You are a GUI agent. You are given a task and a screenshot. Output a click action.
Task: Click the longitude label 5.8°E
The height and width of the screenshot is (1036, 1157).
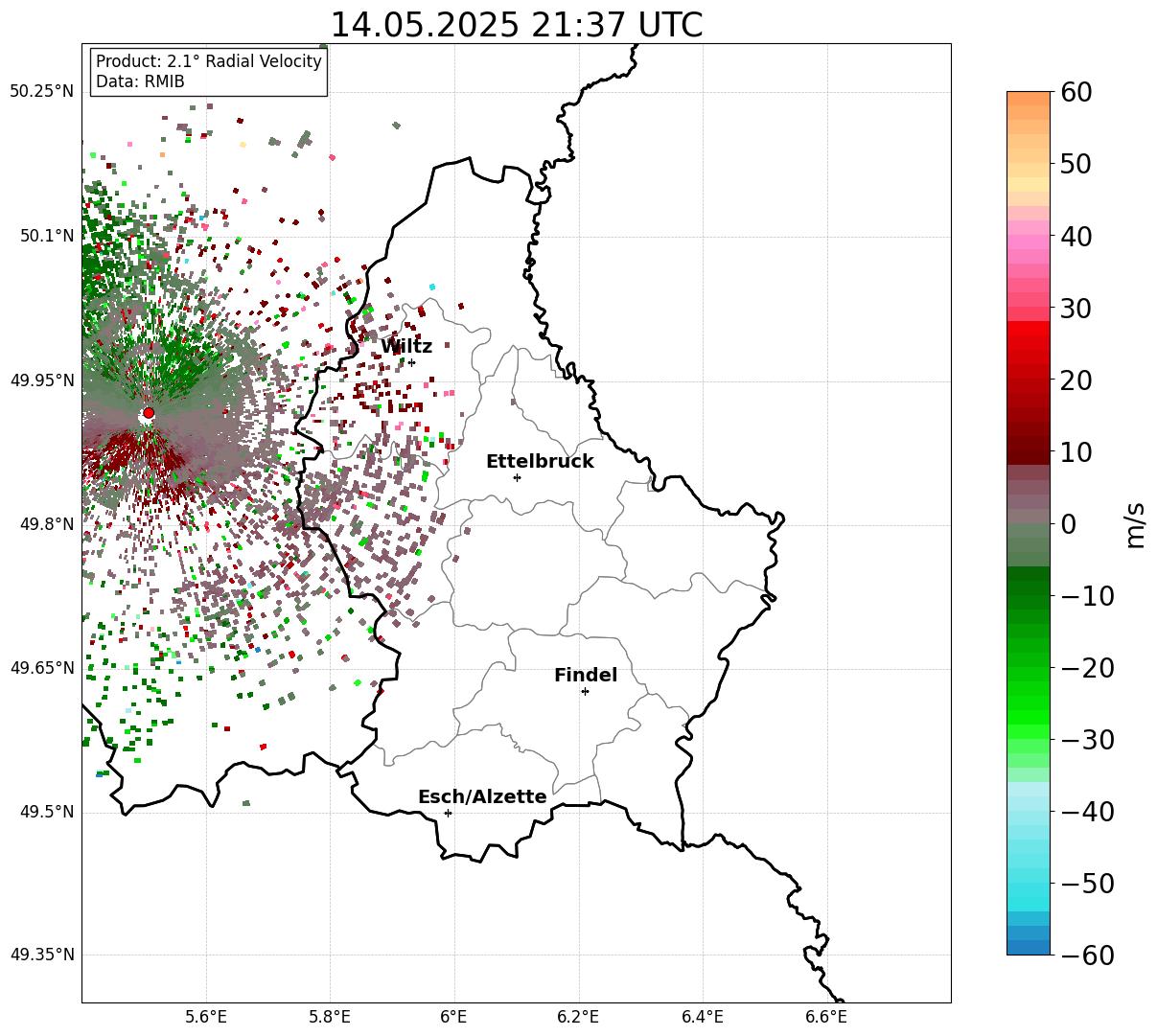pyautogui.click(x=331, y=1017)
